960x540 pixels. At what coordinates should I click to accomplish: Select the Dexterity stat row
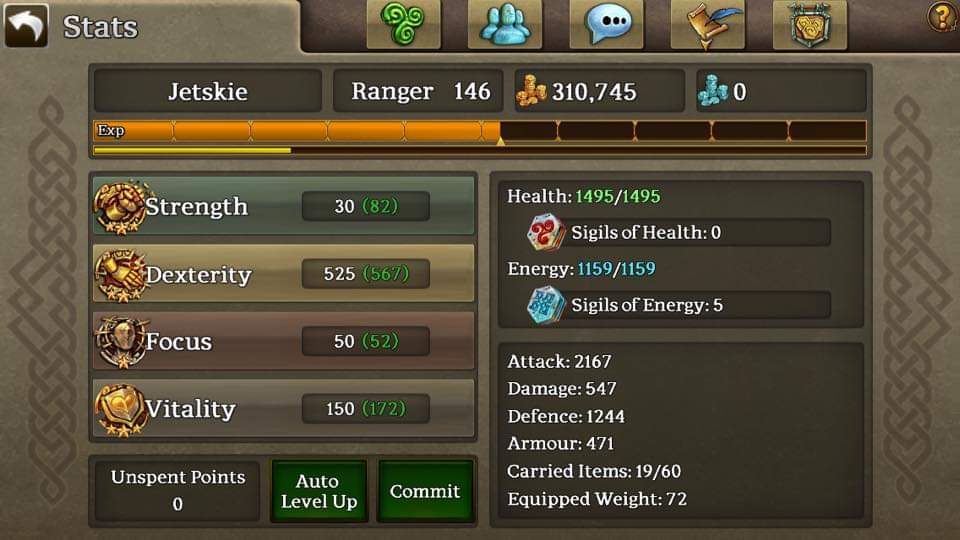(x=283, y=274)
